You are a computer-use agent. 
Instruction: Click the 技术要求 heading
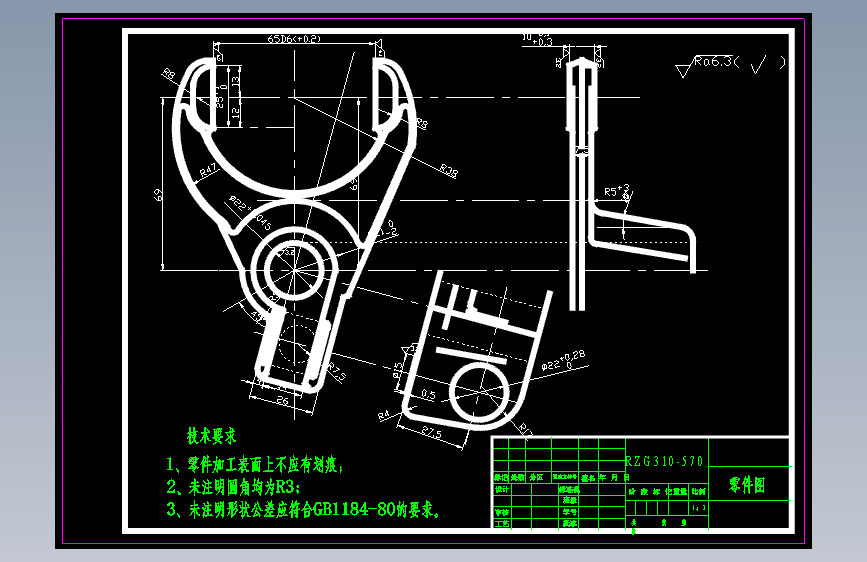[x=212, y=436]
